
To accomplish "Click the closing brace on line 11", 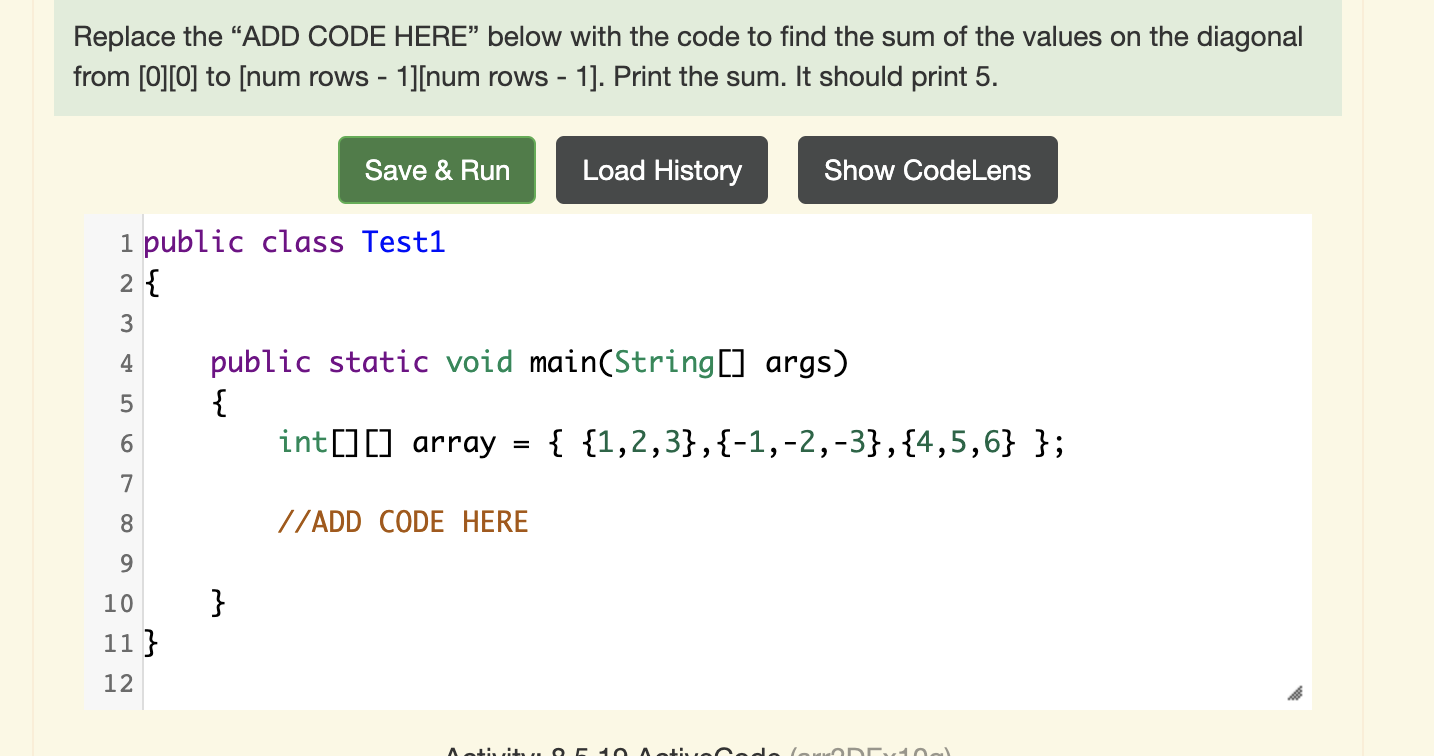I will pyautogui.click(x=150, y=642).
